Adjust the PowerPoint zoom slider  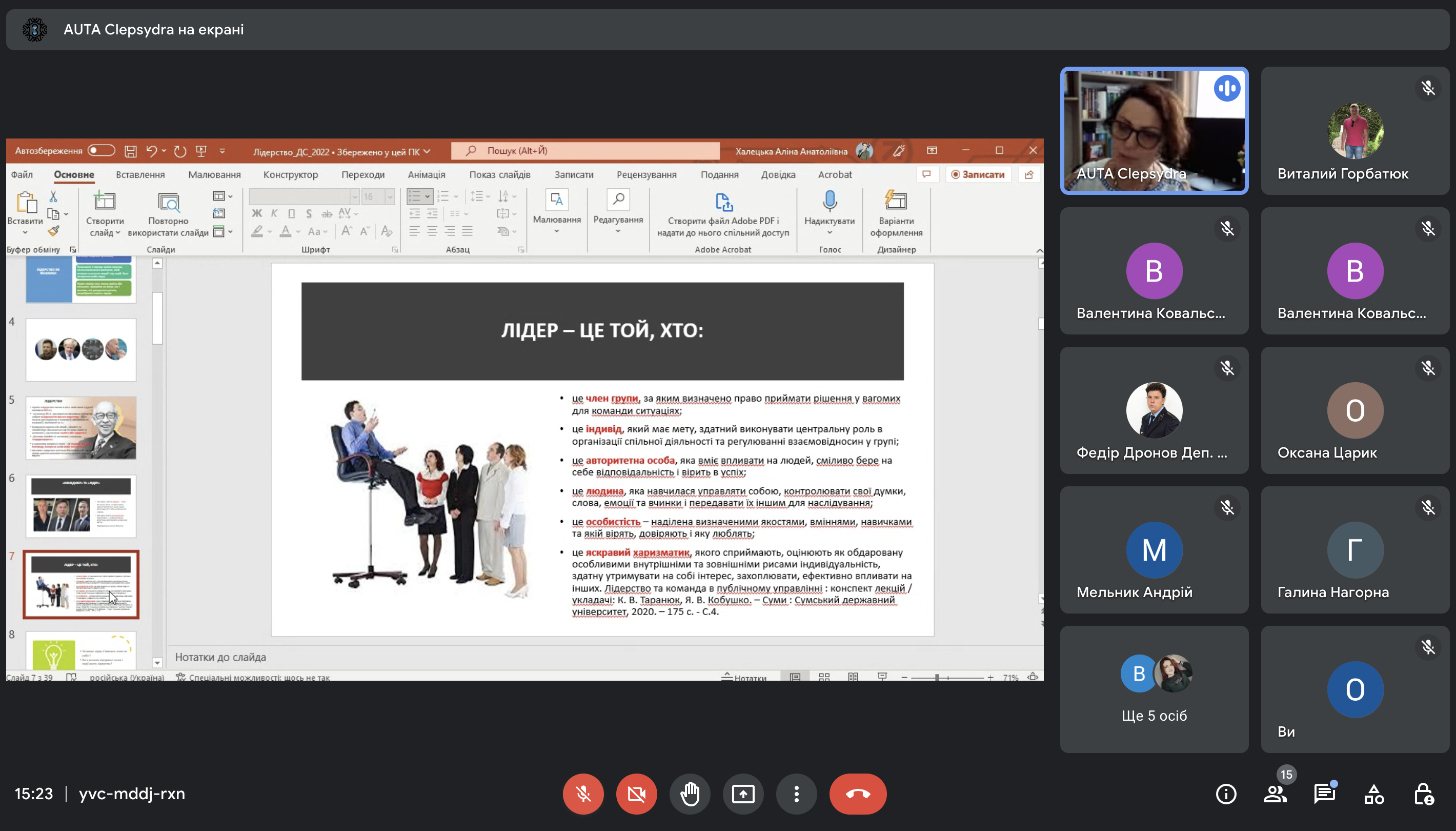(x=937, y=678)
